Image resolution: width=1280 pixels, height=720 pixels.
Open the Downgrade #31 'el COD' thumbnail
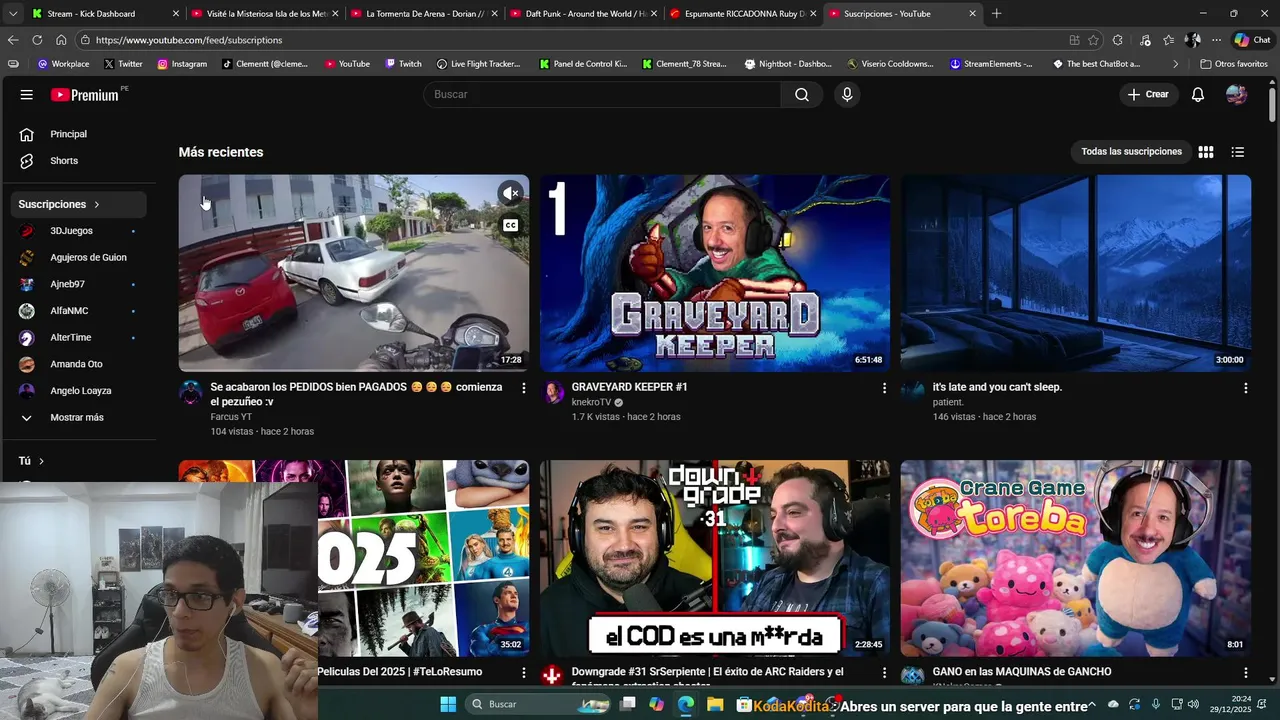point(715,558)
